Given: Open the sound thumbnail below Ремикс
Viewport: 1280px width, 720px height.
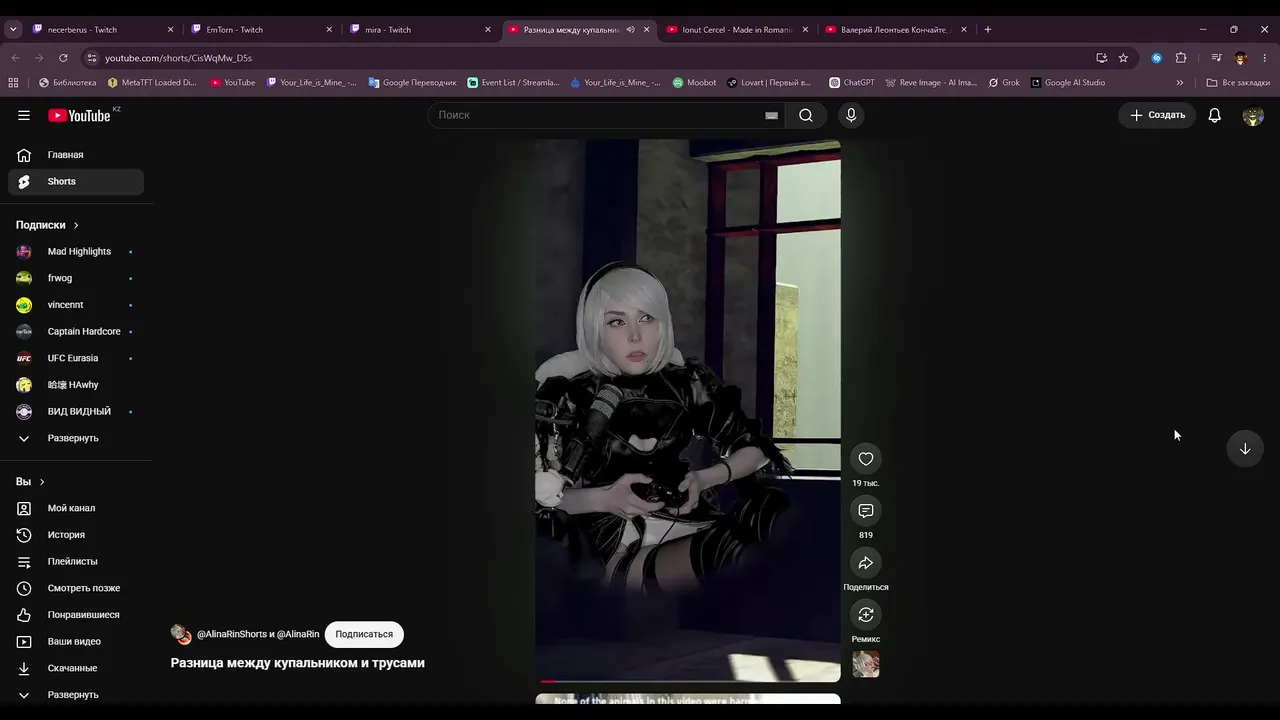Looking at the screenshot, I should point(866,664).
